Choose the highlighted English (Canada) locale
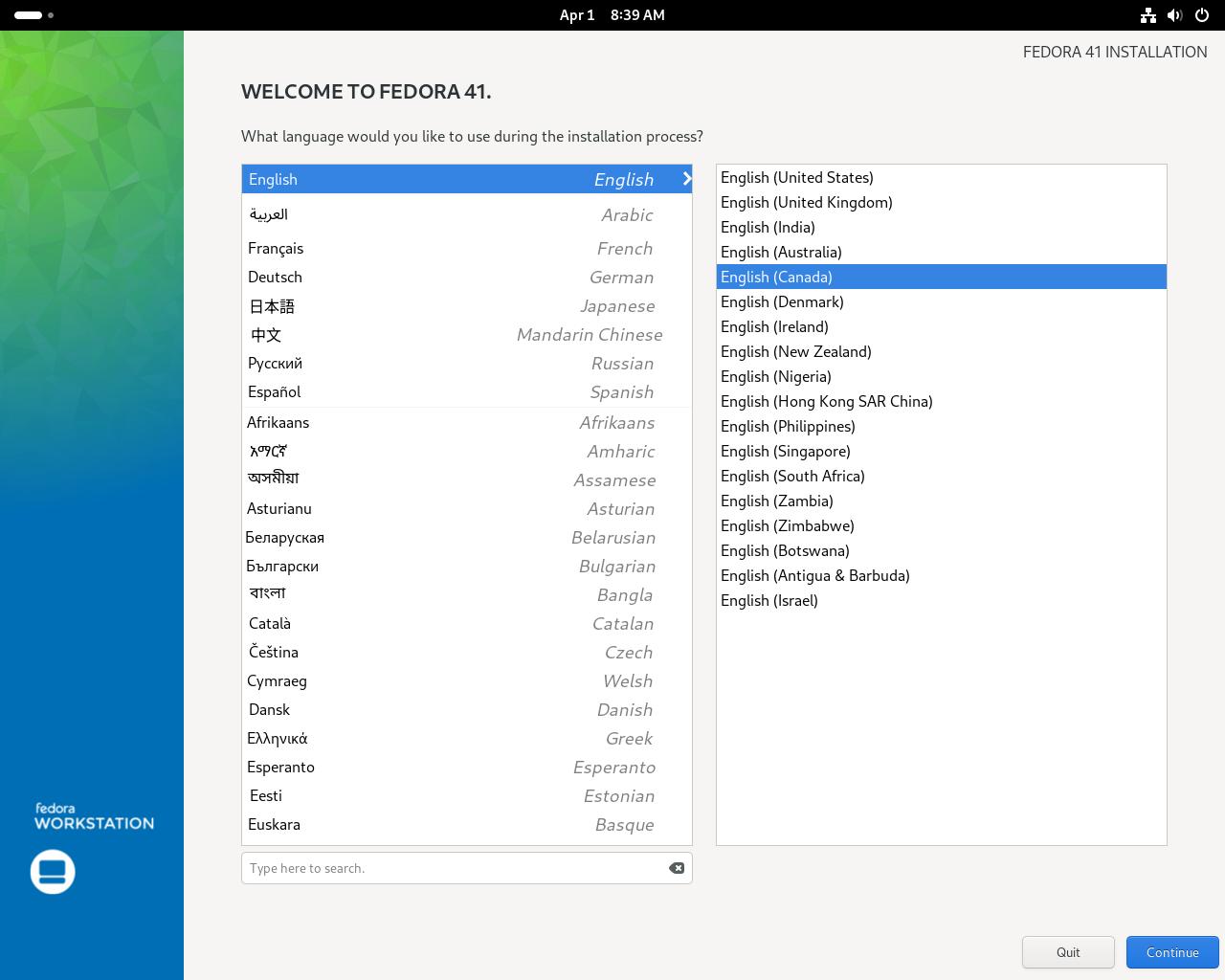The height and width of the screenshot is (980, 1225). pyautogui.click(x=942, y=277)
